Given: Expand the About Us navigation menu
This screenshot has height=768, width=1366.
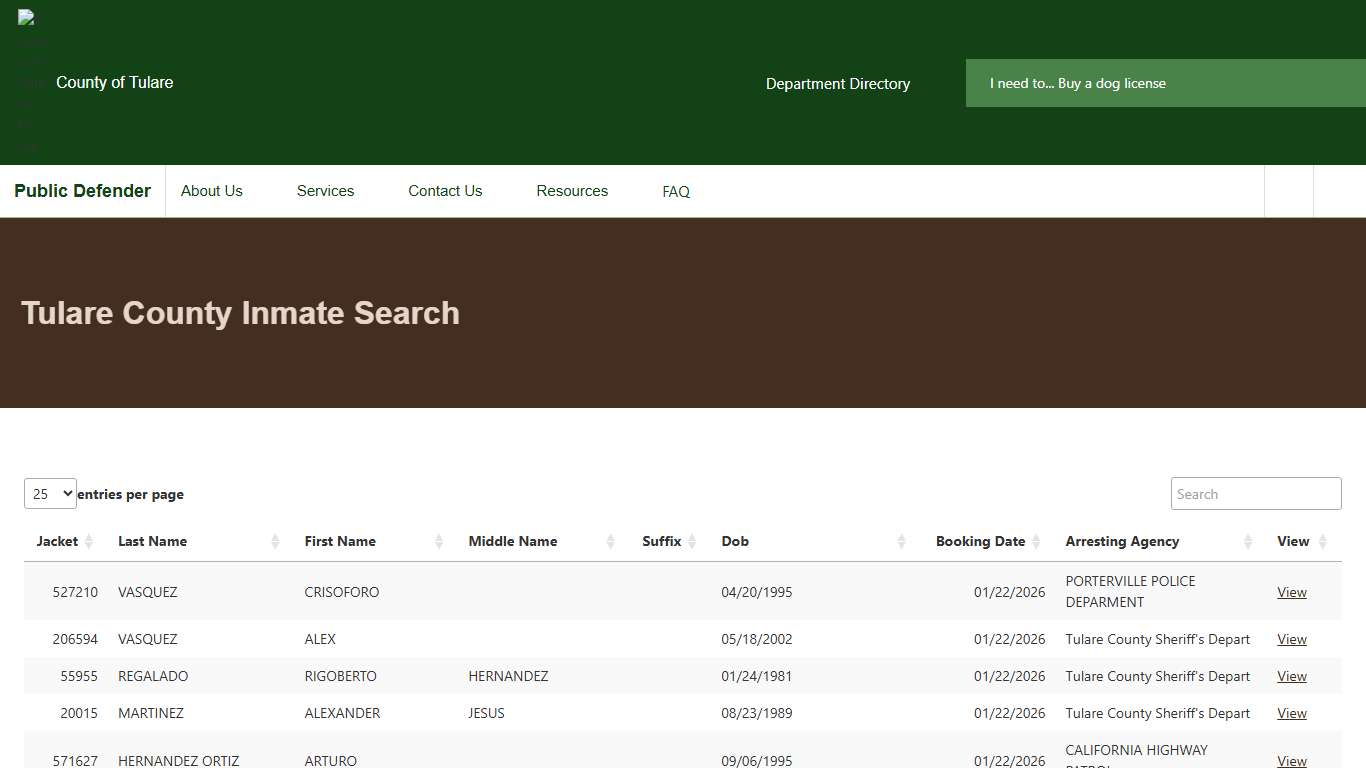Looking at the screenshot, I should coord(211,191).
